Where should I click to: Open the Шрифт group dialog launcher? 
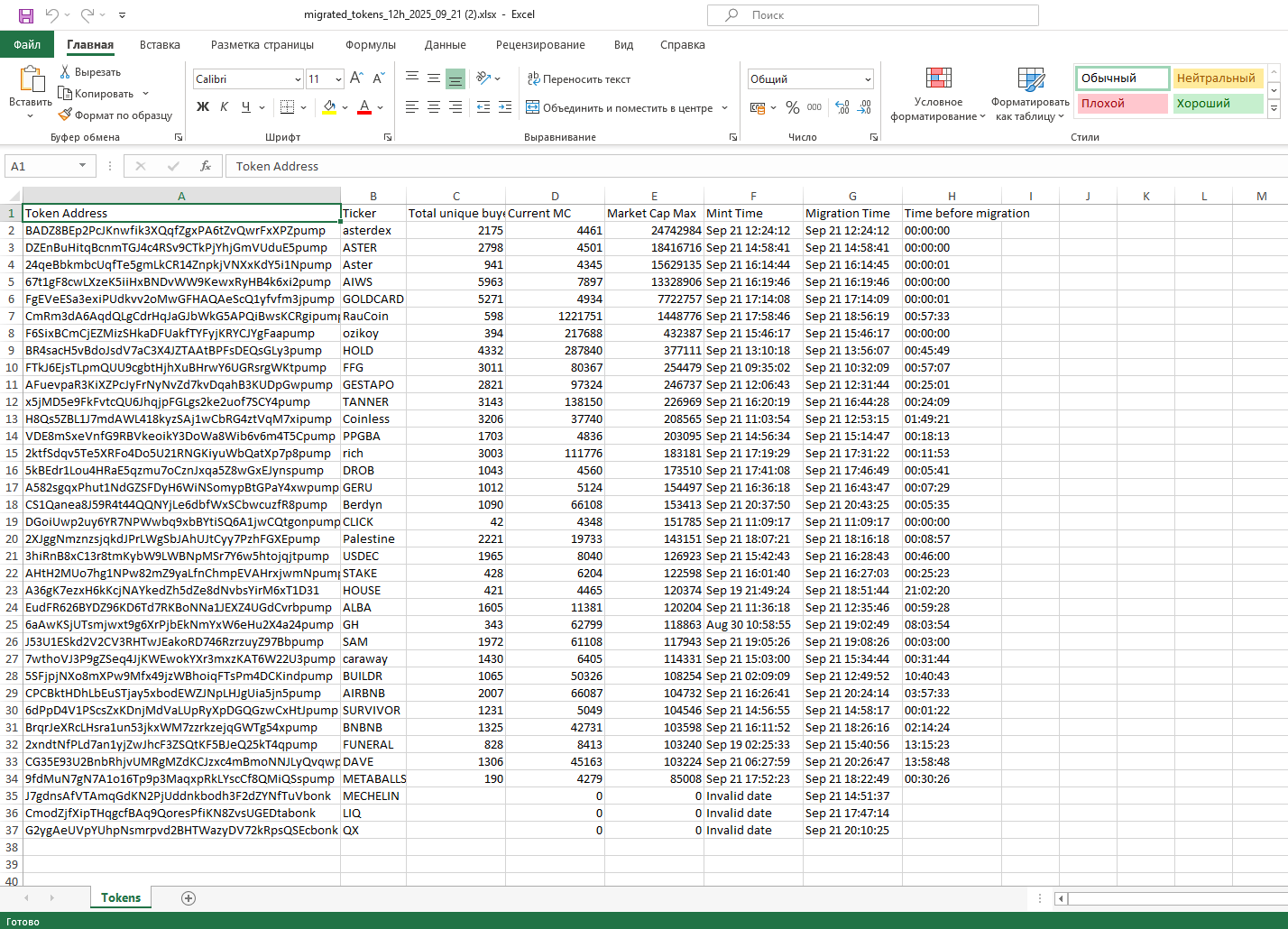(388, 137)
